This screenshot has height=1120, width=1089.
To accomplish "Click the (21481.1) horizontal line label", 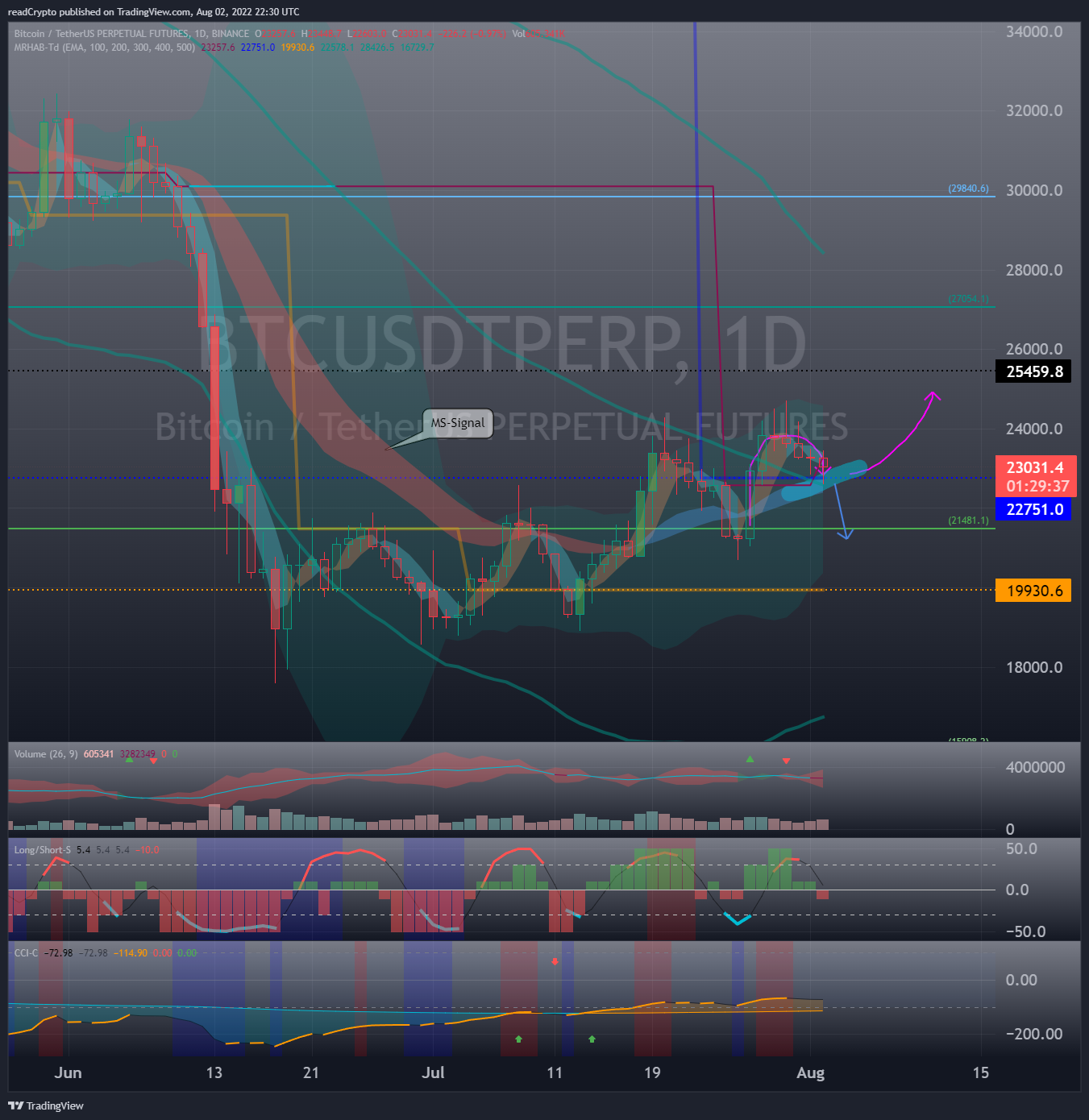I will 968,521.
